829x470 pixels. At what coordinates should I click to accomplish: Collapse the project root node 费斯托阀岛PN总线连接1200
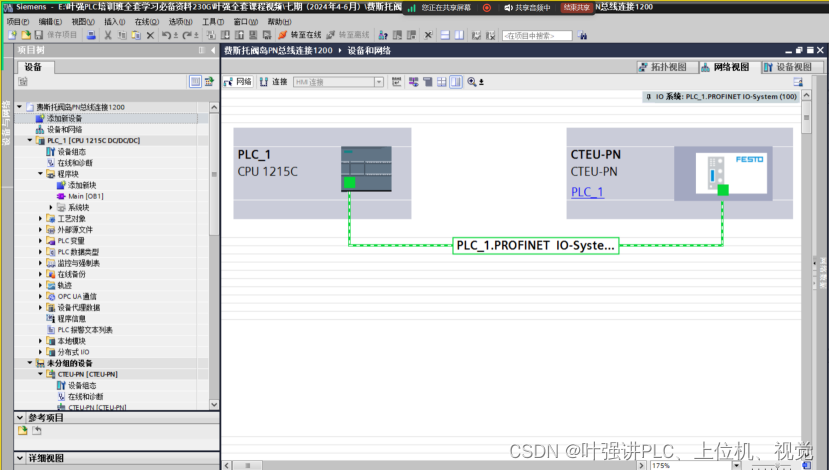(x=20, y=107)
